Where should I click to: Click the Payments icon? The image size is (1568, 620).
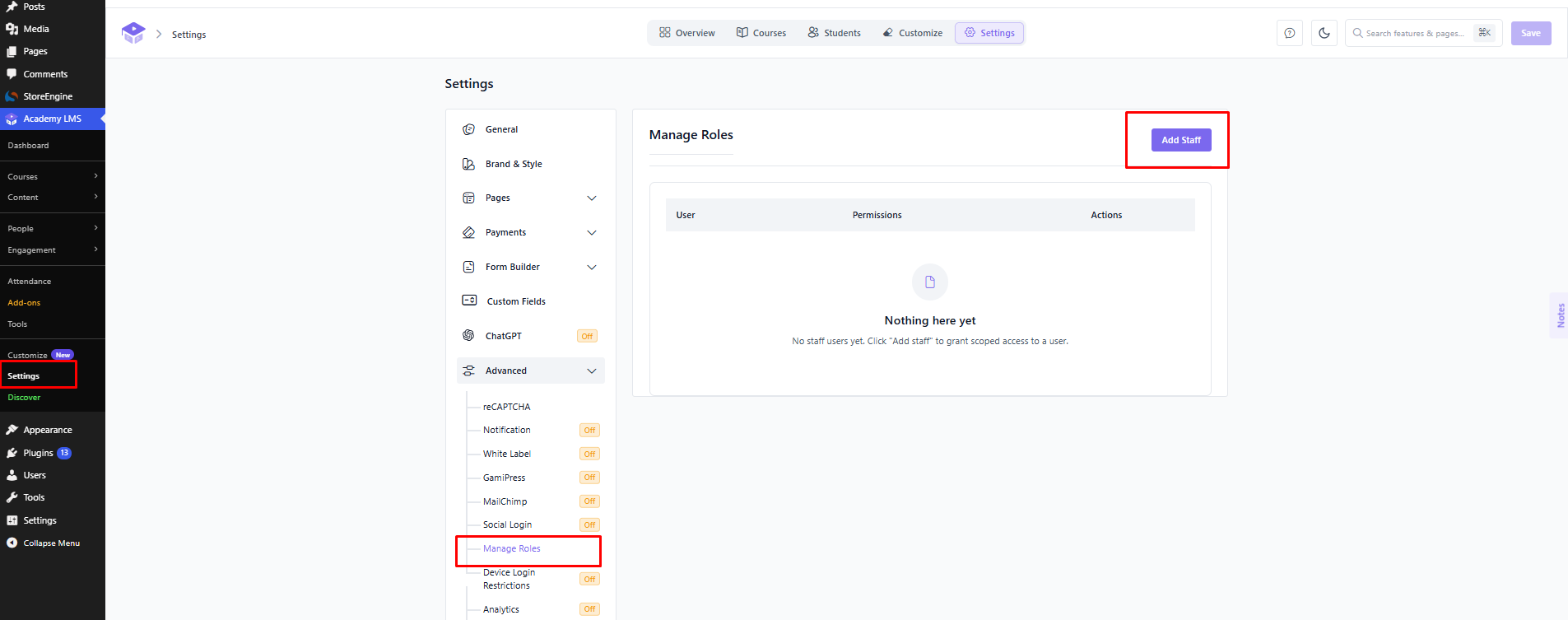tap(468, 232)
